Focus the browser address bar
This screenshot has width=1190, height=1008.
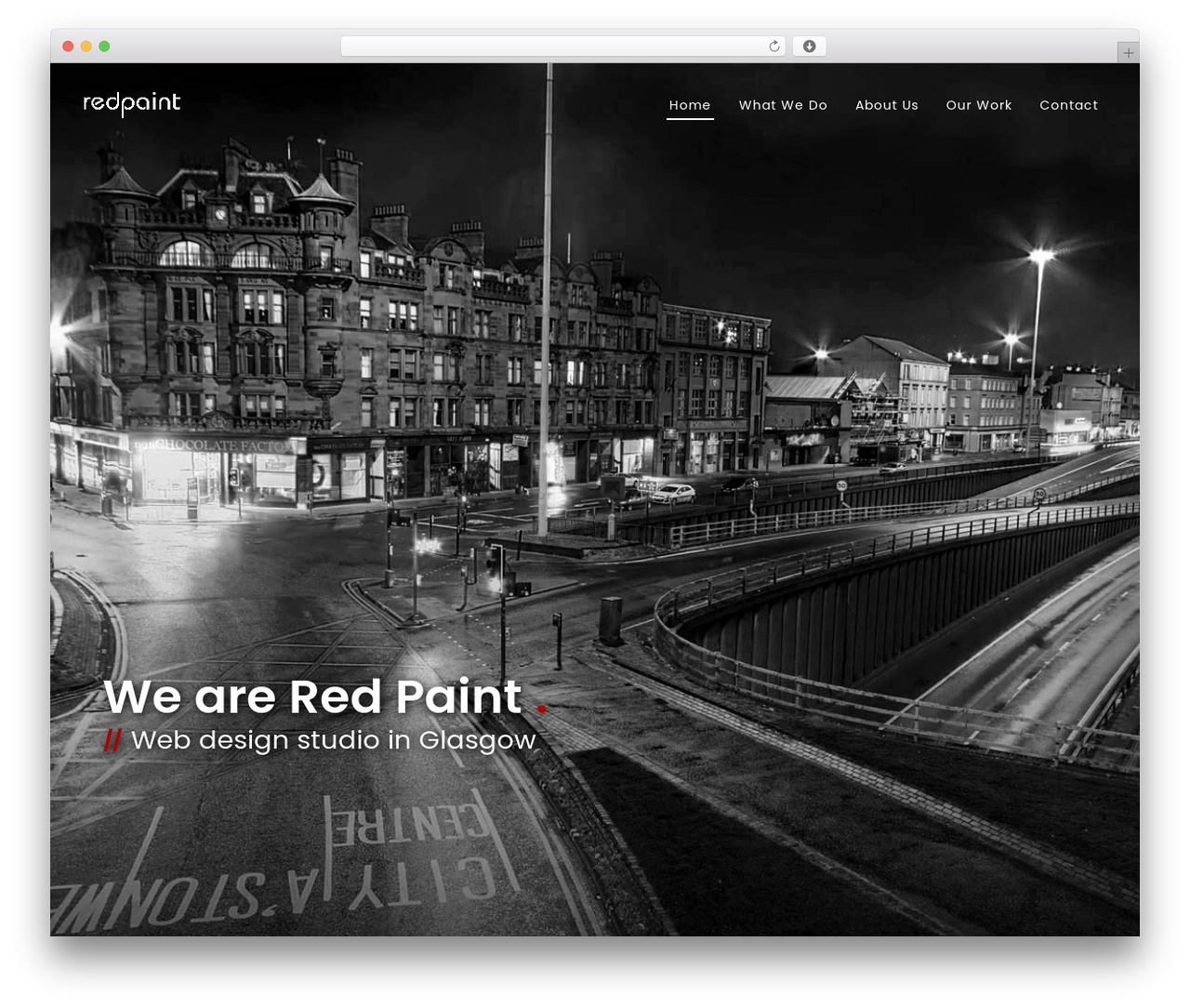(563, 46)
